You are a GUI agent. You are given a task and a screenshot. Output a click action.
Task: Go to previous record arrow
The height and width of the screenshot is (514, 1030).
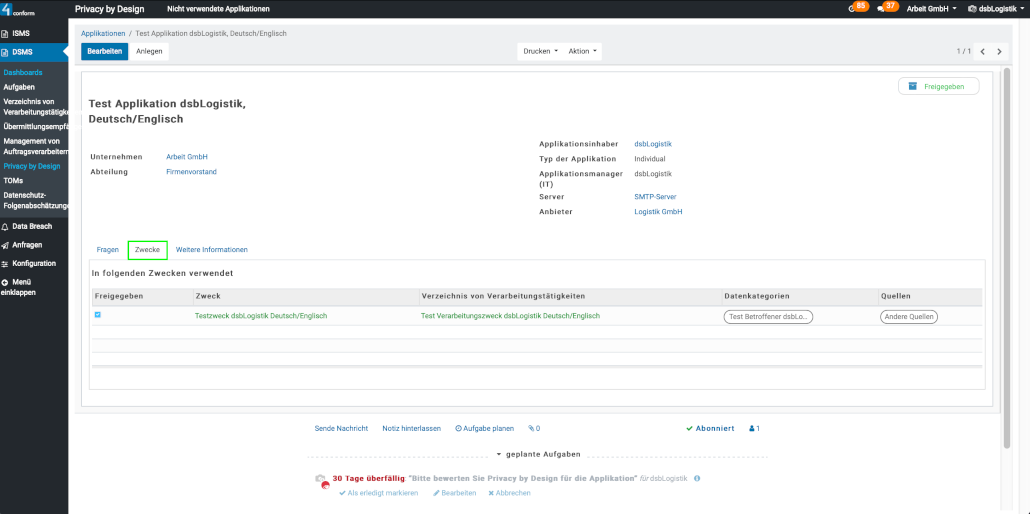pos(982,51)
